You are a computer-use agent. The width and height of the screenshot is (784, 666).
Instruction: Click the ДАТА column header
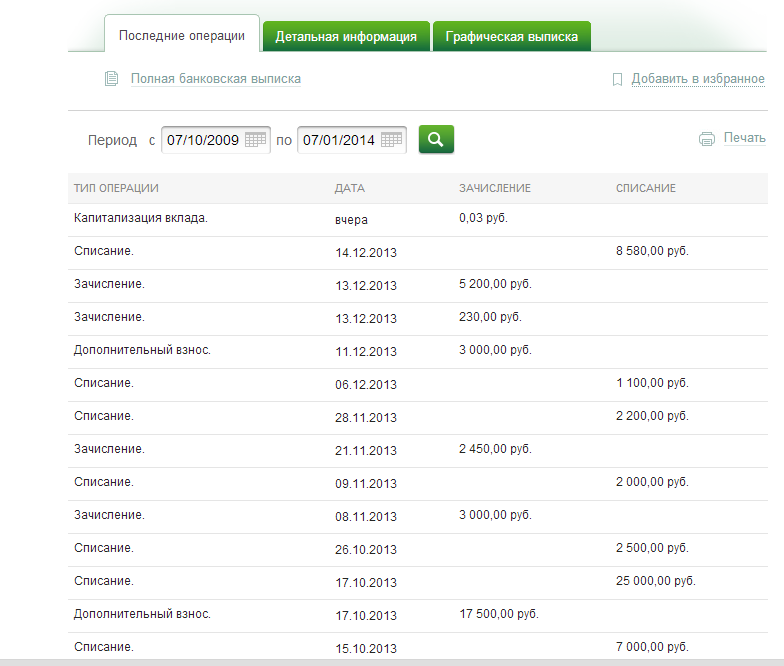[350, 188]
